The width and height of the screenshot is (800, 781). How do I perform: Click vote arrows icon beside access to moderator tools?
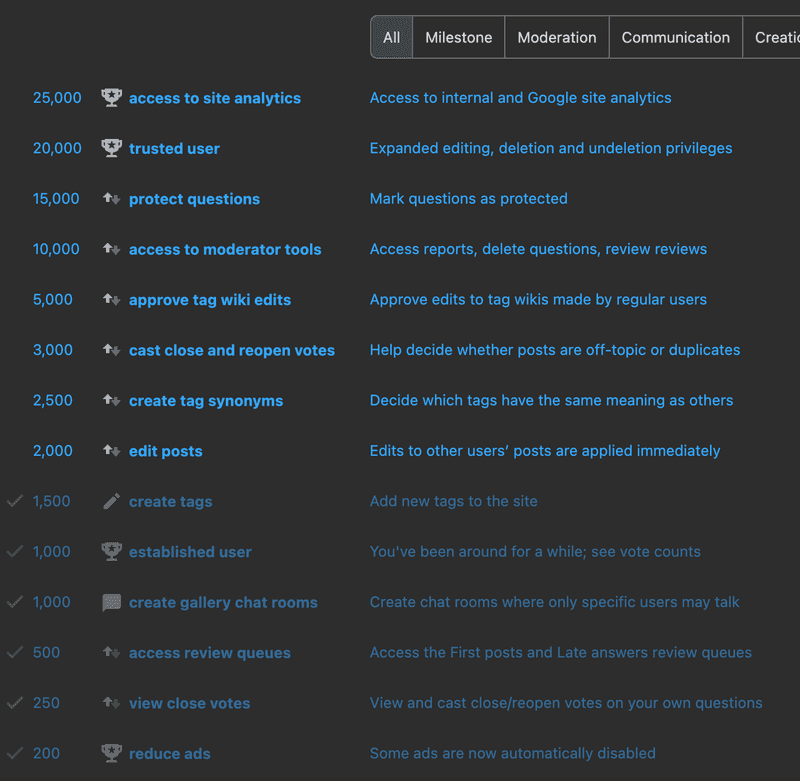click(111, 249)
